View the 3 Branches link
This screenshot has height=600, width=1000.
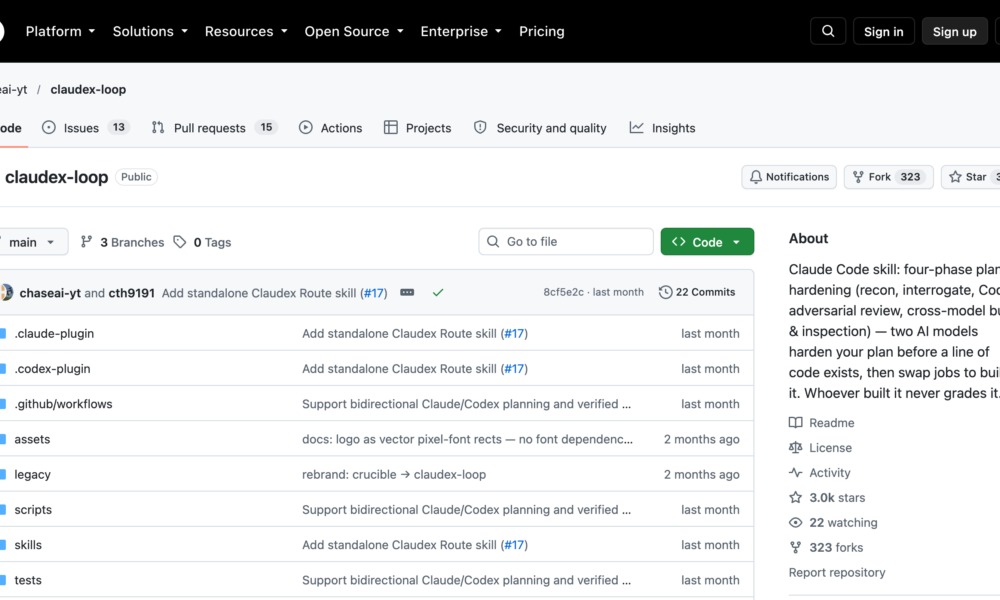122,242
